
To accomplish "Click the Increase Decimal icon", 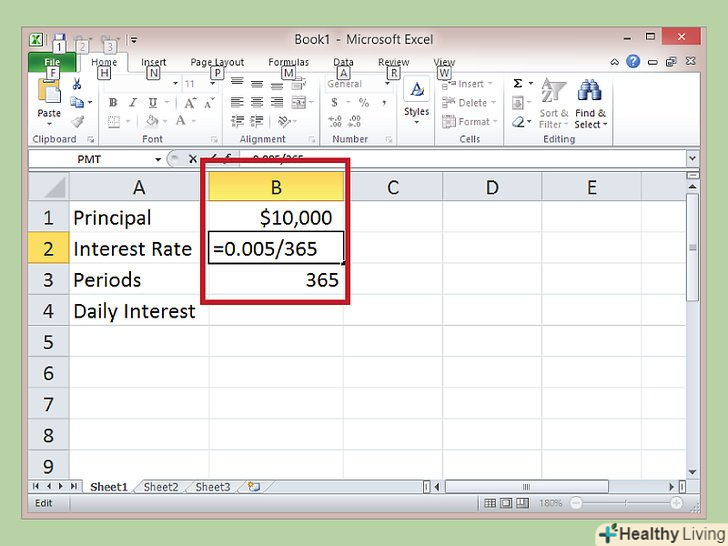I will [x=335, y=121].
